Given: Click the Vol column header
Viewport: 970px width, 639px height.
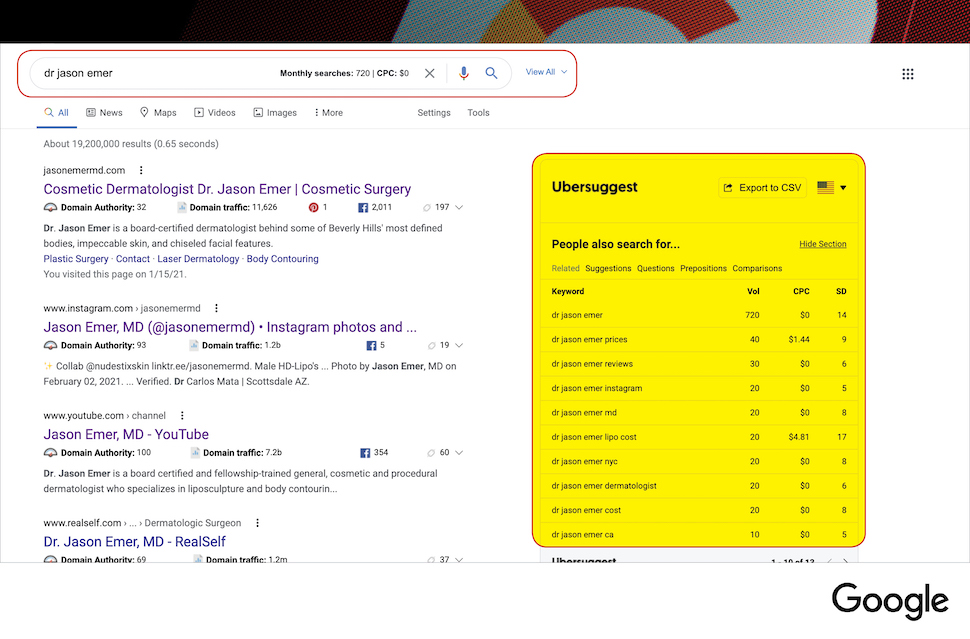Looking at the screenshot, I should [753, 291].
